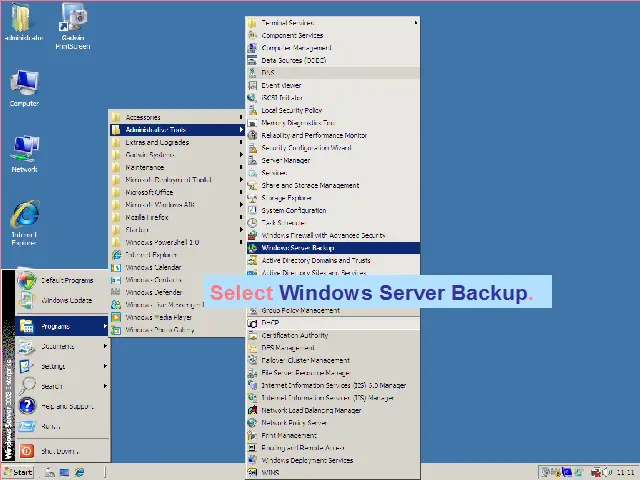
Task: Click Security Configuration Wizard icon
Action: click(253, 148)
